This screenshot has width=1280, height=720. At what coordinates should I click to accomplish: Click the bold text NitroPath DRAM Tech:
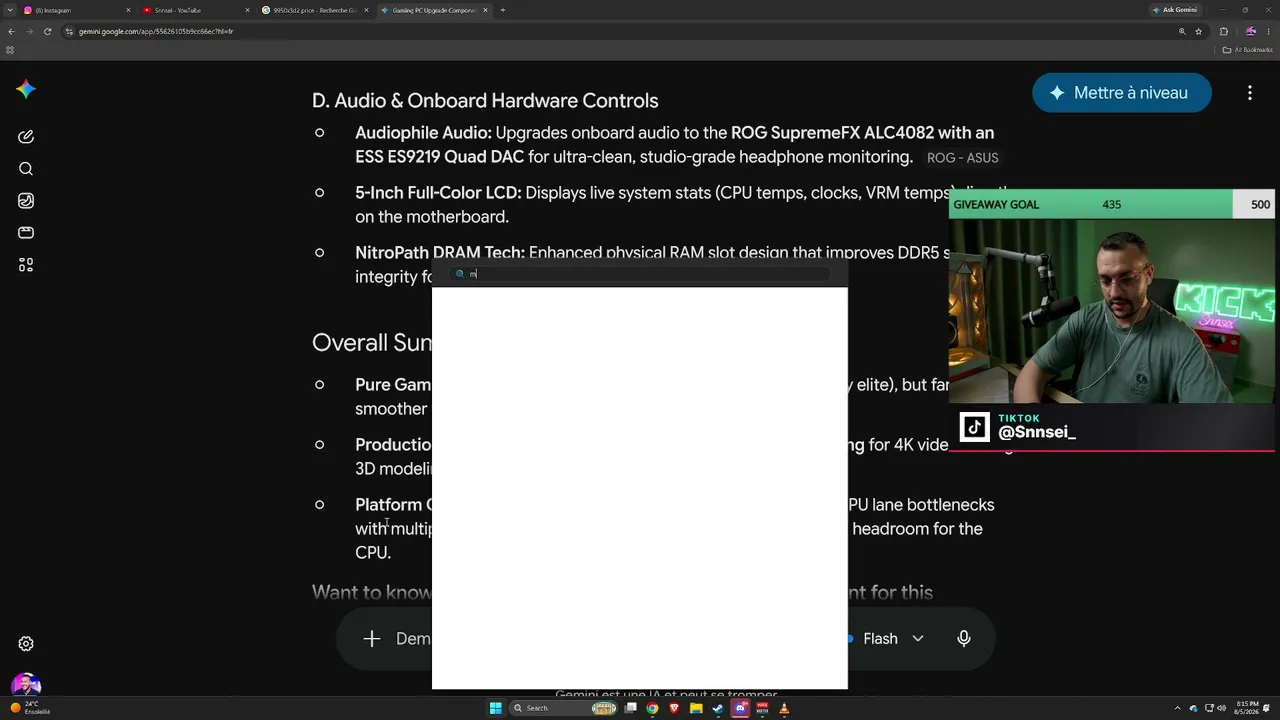click(x=440, y=253)
